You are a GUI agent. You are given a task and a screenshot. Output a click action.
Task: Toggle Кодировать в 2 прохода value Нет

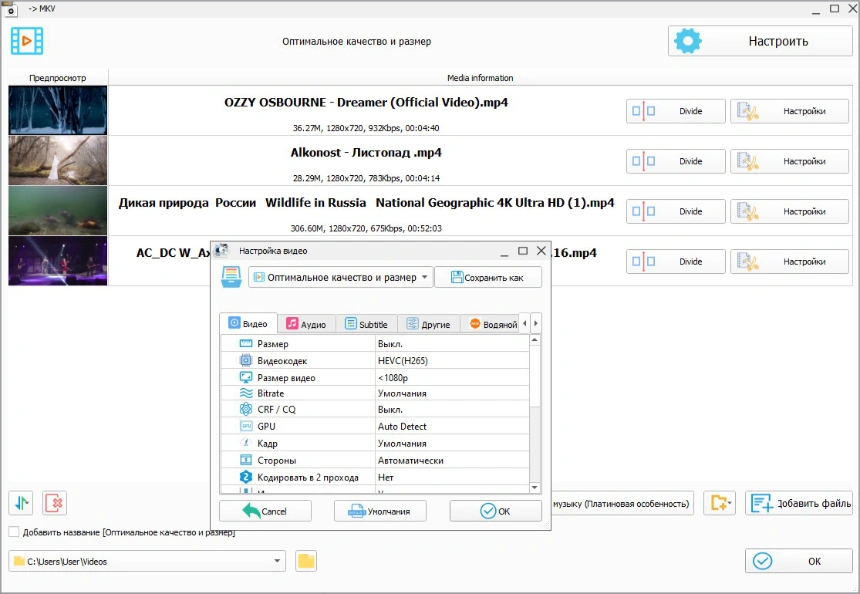point(452,477)
